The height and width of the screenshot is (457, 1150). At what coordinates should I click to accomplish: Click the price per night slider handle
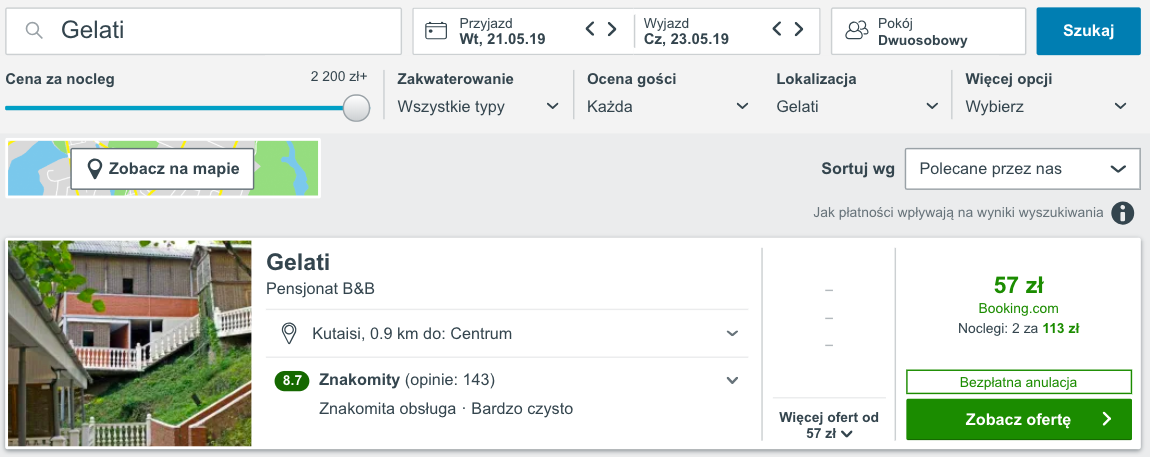point(356,107)
